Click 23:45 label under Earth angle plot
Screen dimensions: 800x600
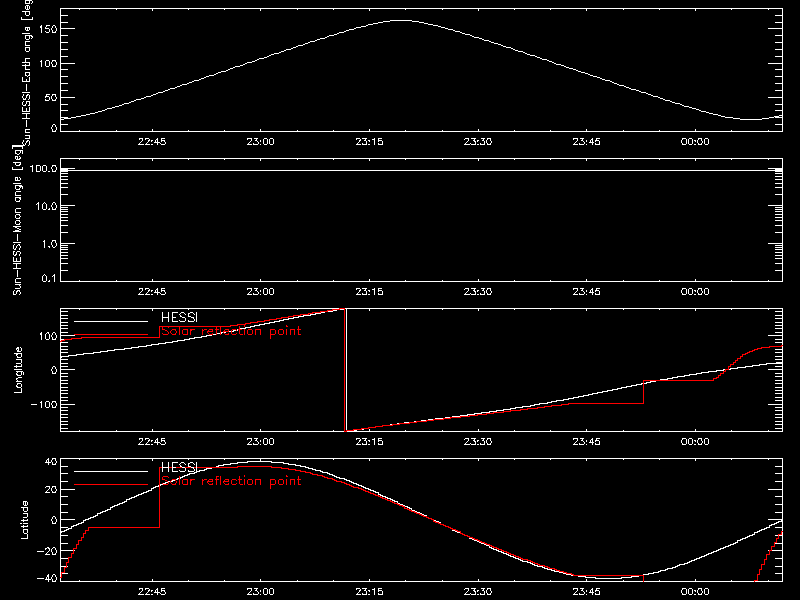pyautogui.click(x=587, y=142)
